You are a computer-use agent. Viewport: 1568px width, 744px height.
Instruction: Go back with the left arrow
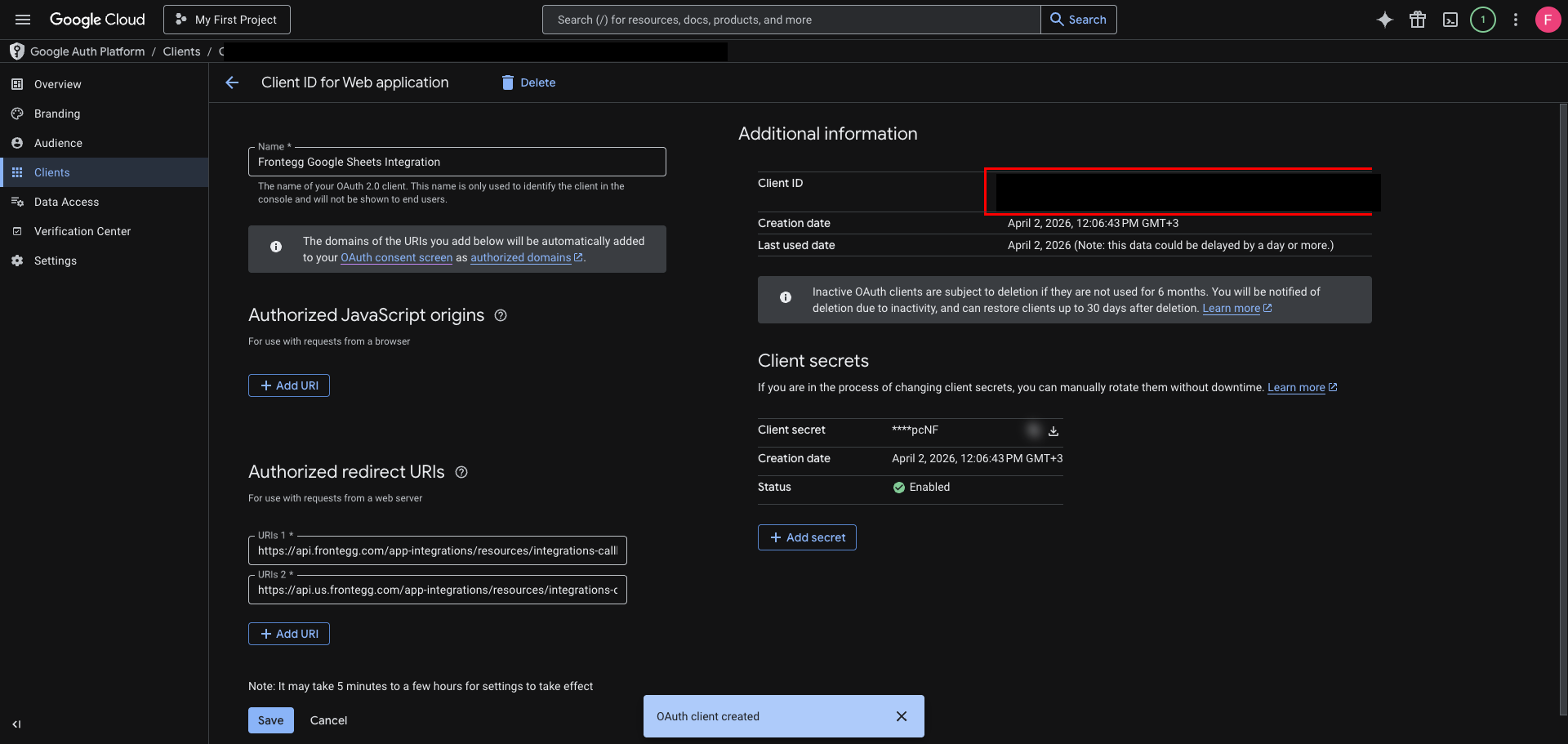point(232,82)
